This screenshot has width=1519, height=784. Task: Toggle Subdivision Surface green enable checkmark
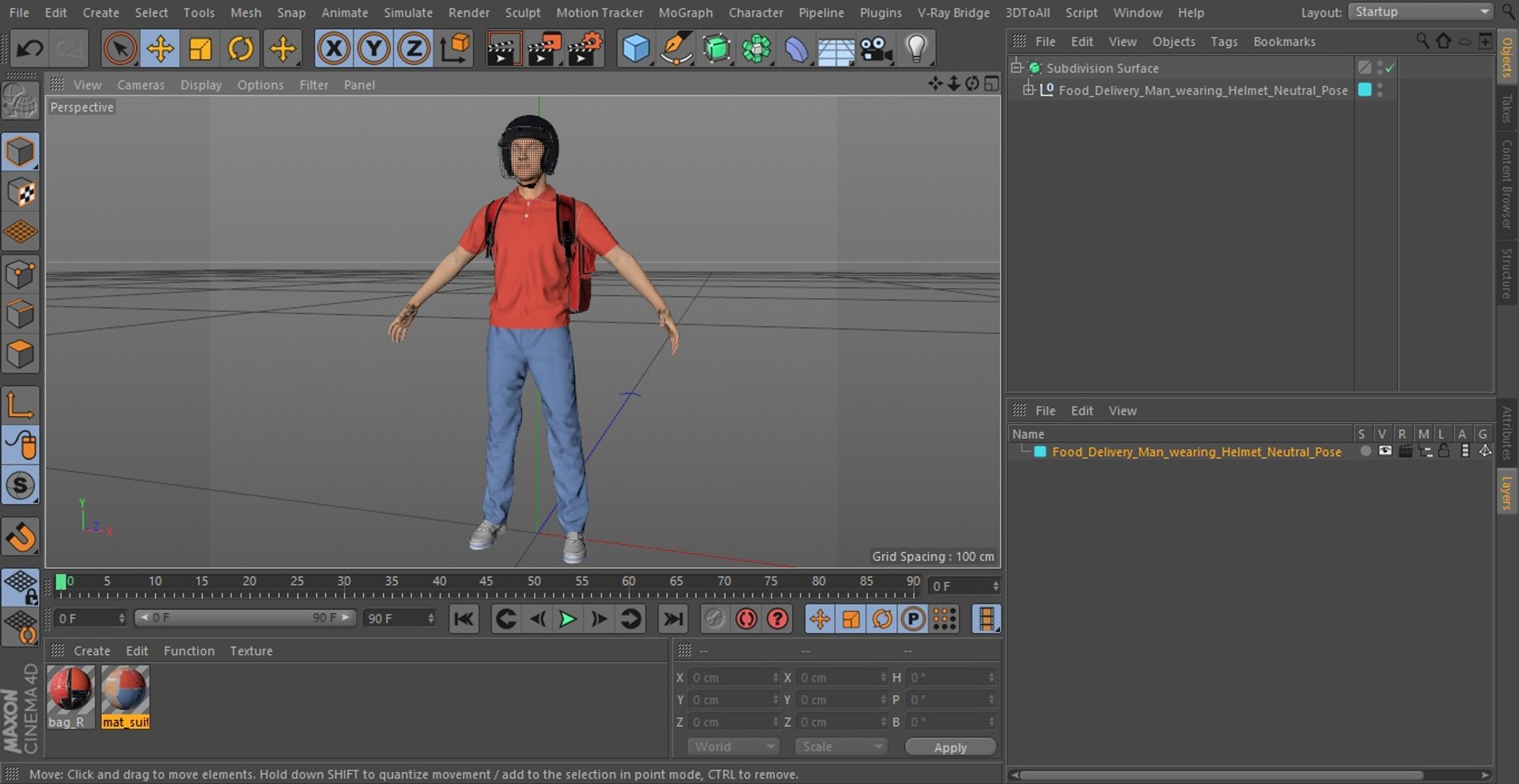(x=1390, y=68)
